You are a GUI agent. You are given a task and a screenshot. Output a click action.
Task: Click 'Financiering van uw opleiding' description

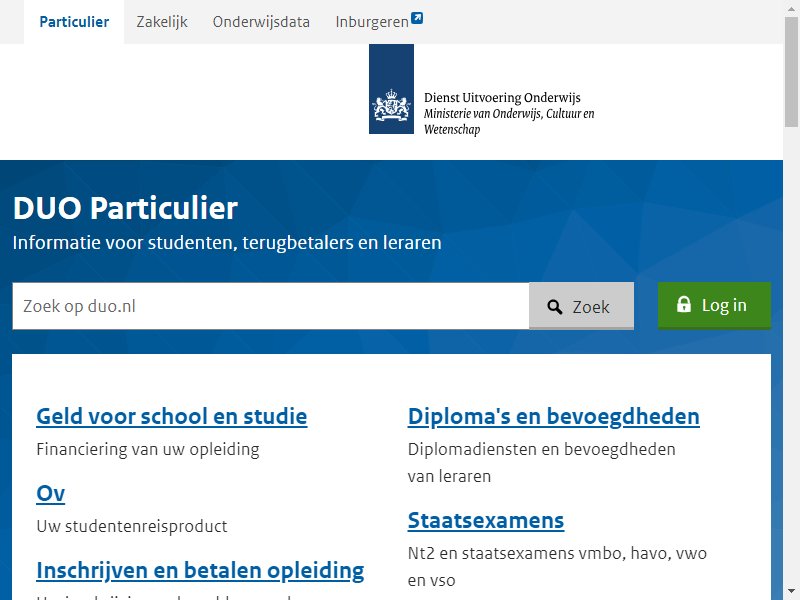[x=148, y=449]
